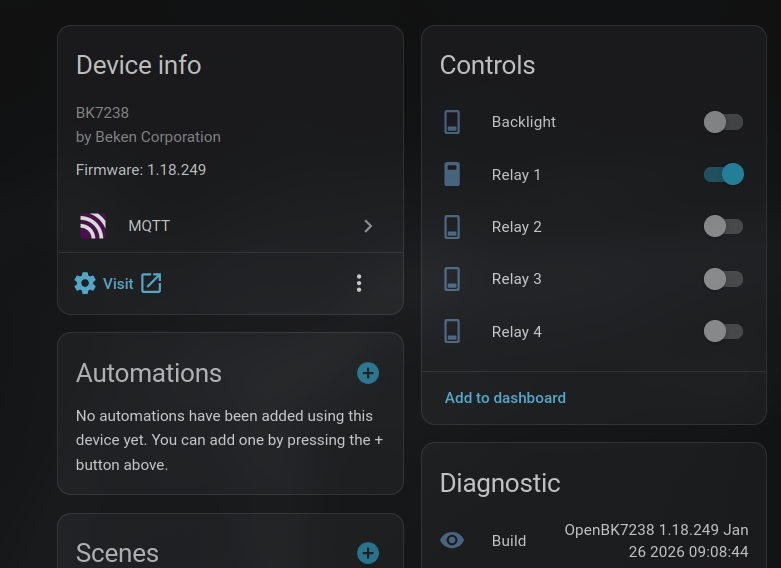This screenshot has height=568, width=781.
Task: Click the settings gear icon beside Visit
Action: pos(85,283)
